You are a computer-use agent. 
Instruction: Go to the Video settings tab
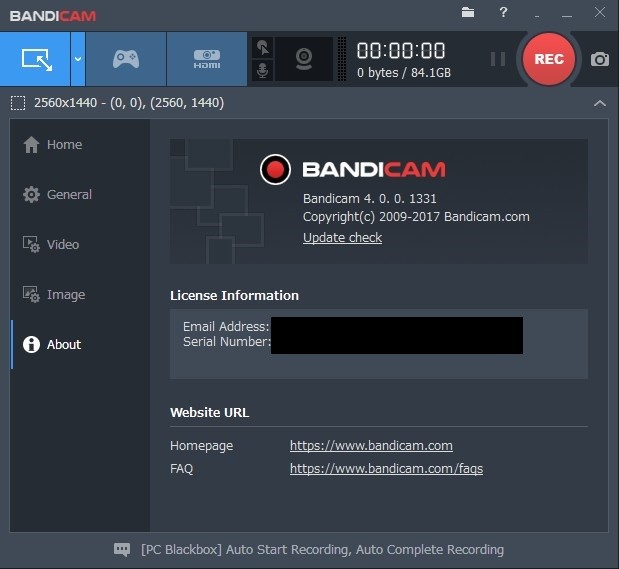63,245
